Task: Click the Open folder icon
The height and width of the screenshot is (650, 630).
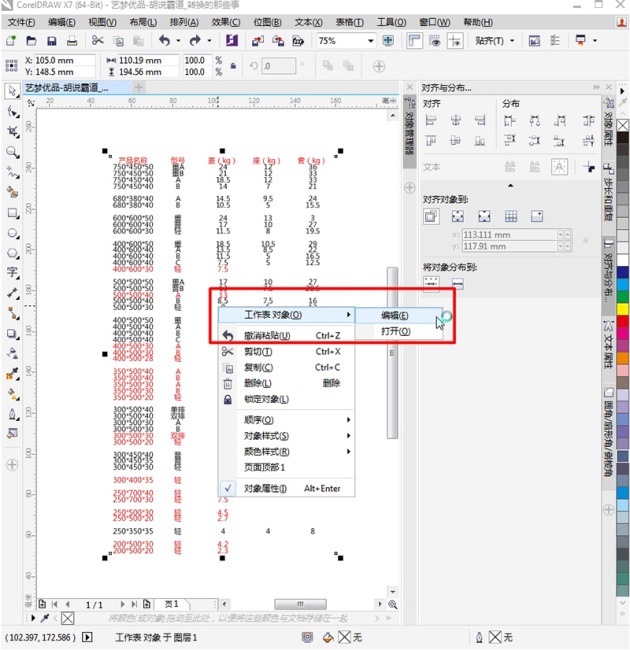Action: click(31, 41)
